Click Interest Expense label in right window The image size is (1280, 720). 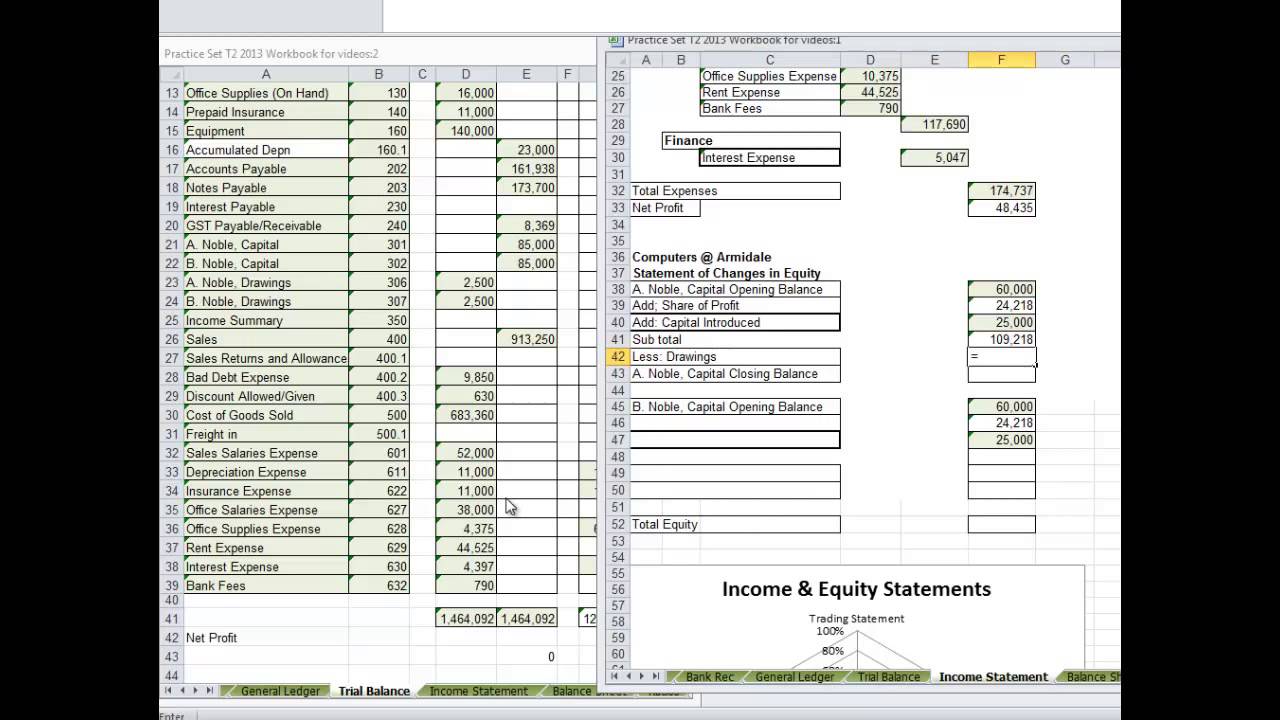pyautogui.click(x=770, y=157)
